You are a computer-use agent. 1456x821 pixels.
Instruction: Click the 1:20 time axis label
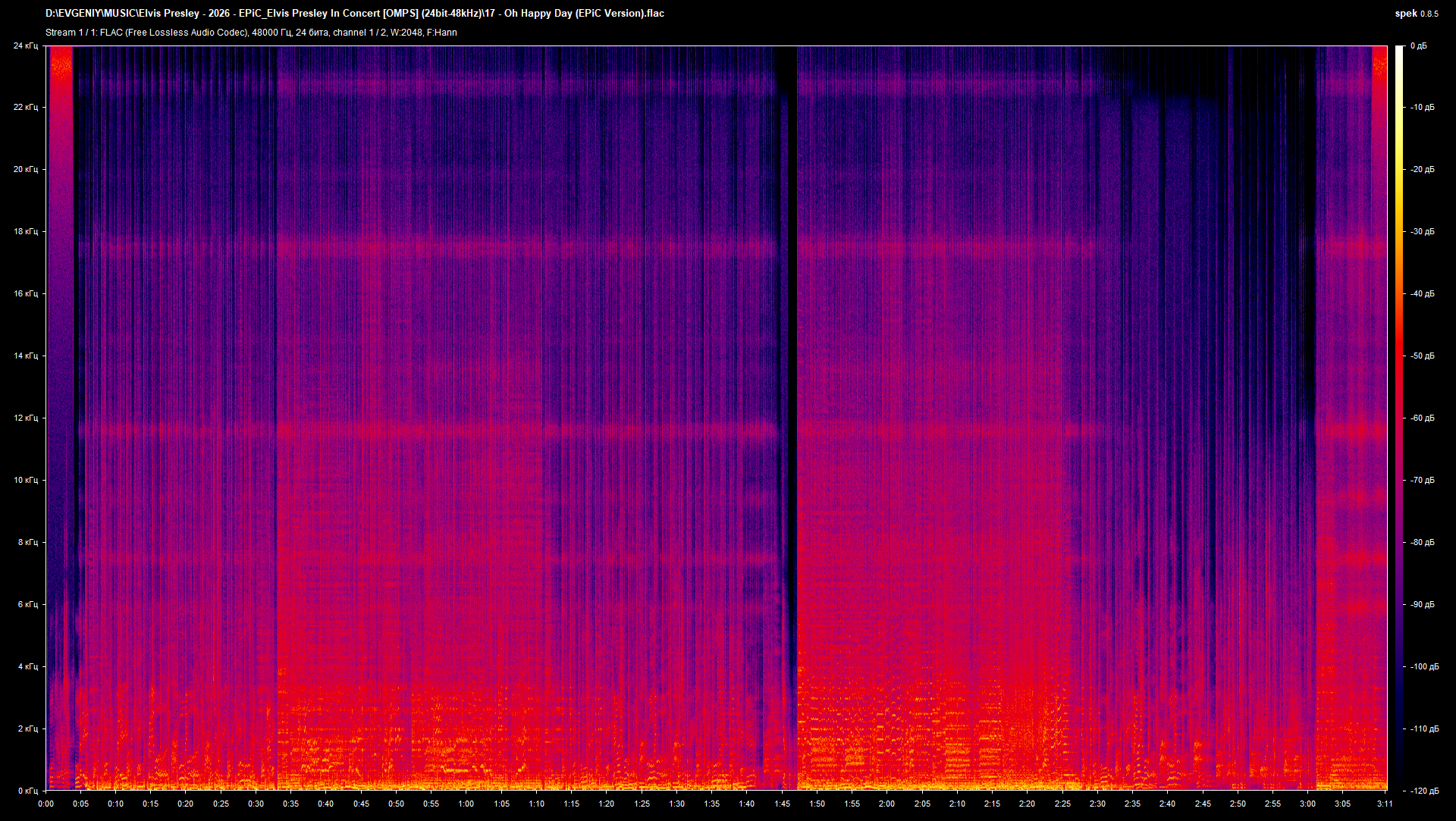pos(607,804)
